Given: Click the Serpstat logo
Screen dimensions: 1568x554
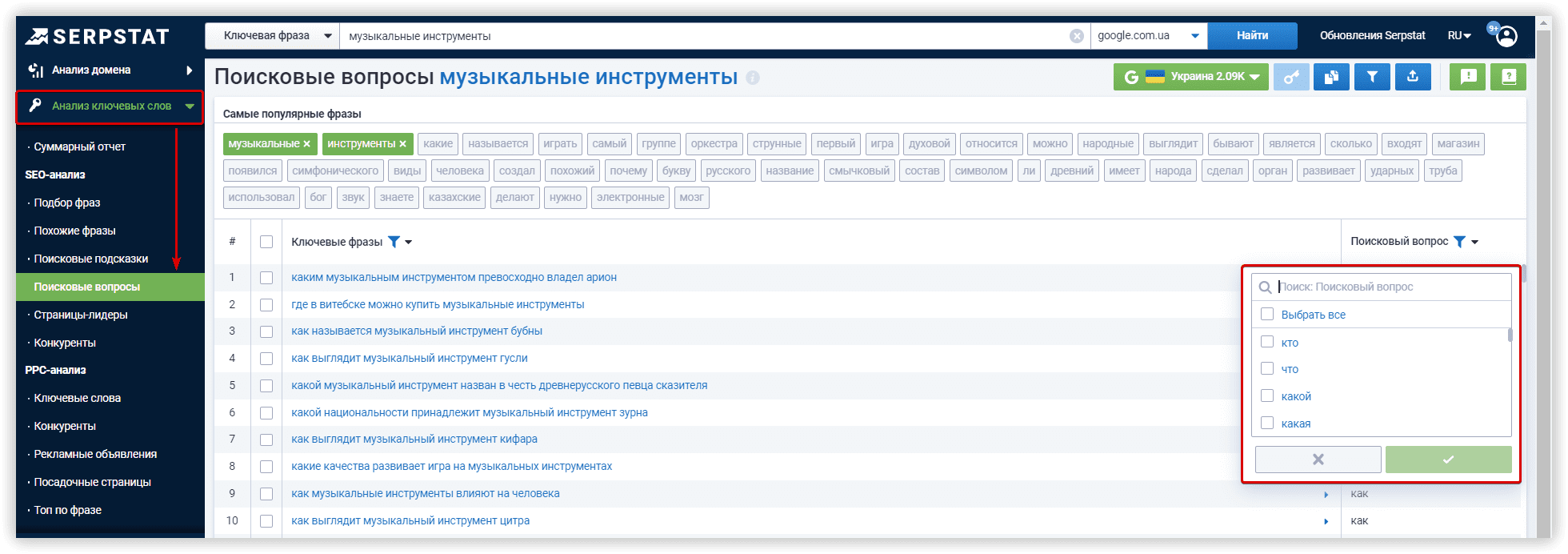Looking at the screenshot, I should 97,36.
